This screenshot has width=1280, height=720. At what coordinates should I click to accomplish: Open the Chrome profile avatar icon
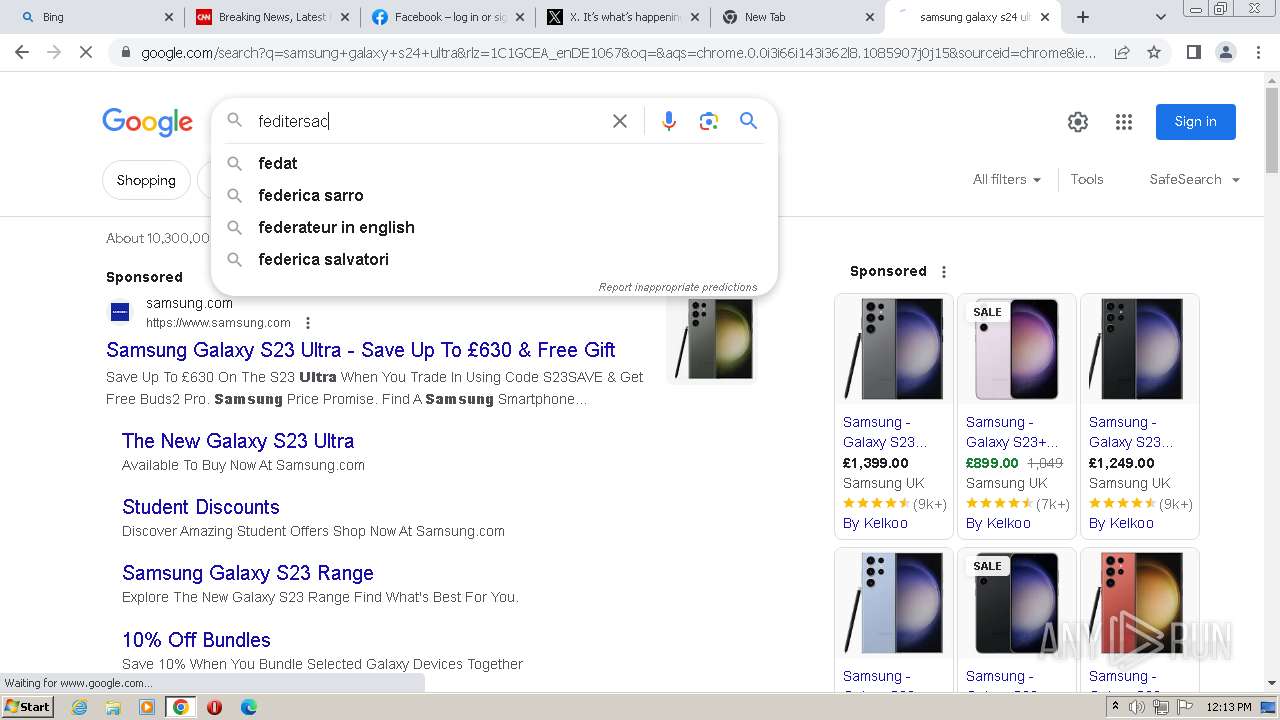1226,52
